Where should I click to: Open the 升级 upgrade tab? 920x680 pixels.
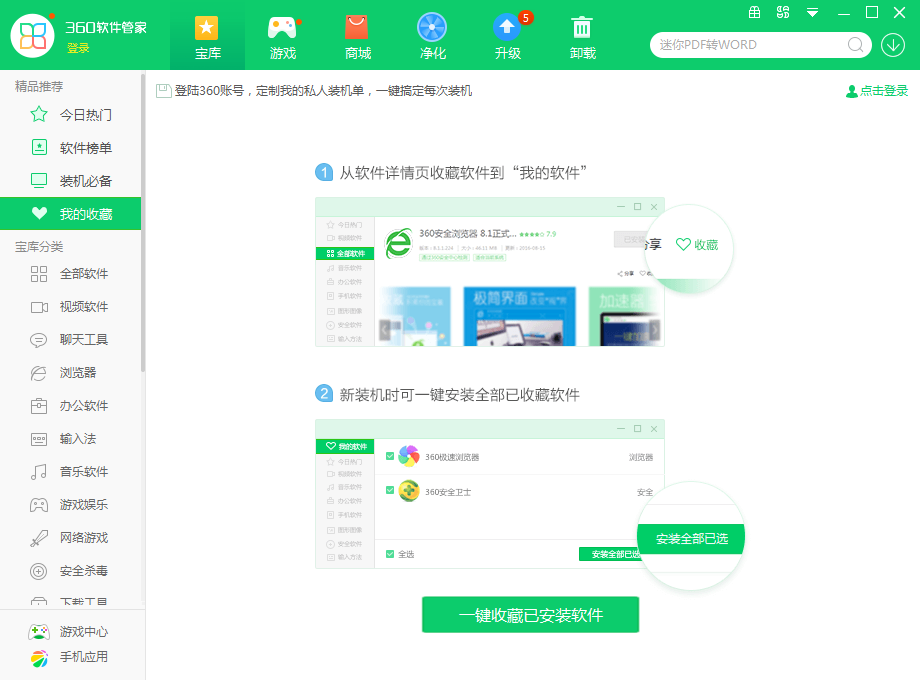pos(508,36)
